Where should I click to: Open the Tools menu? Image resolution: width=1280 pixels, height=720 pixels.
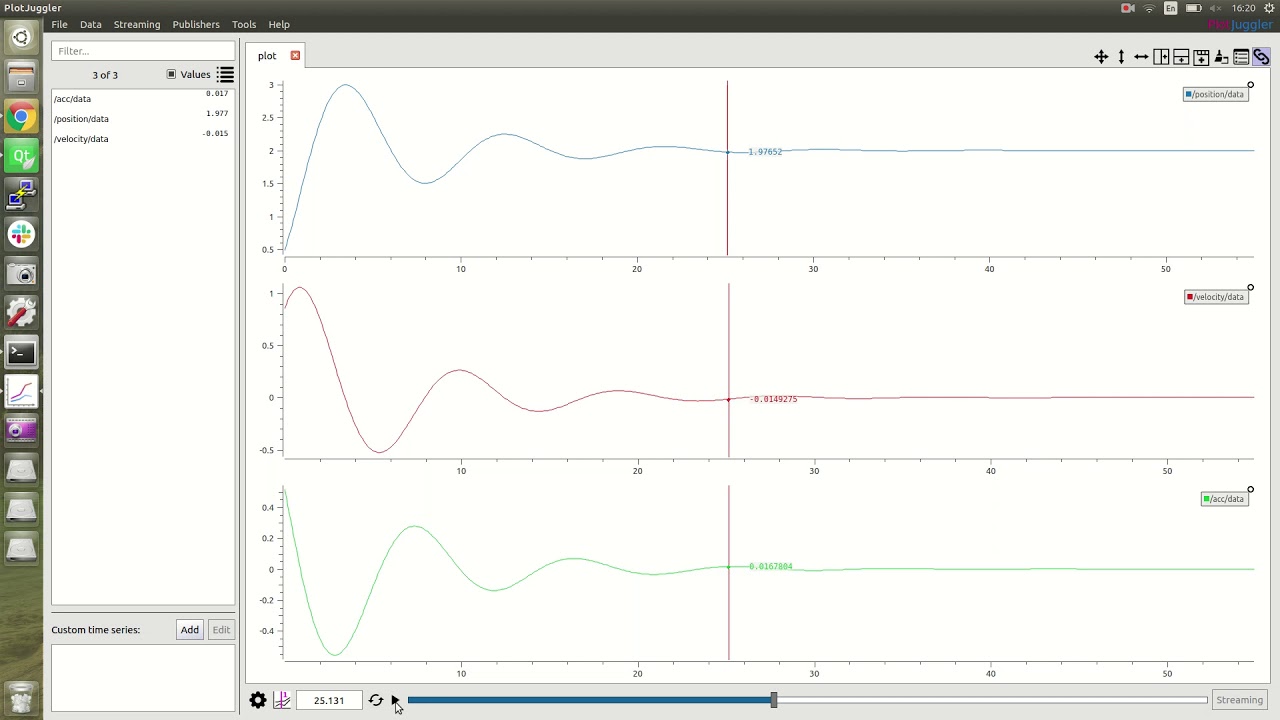click(x=244, y=24)
